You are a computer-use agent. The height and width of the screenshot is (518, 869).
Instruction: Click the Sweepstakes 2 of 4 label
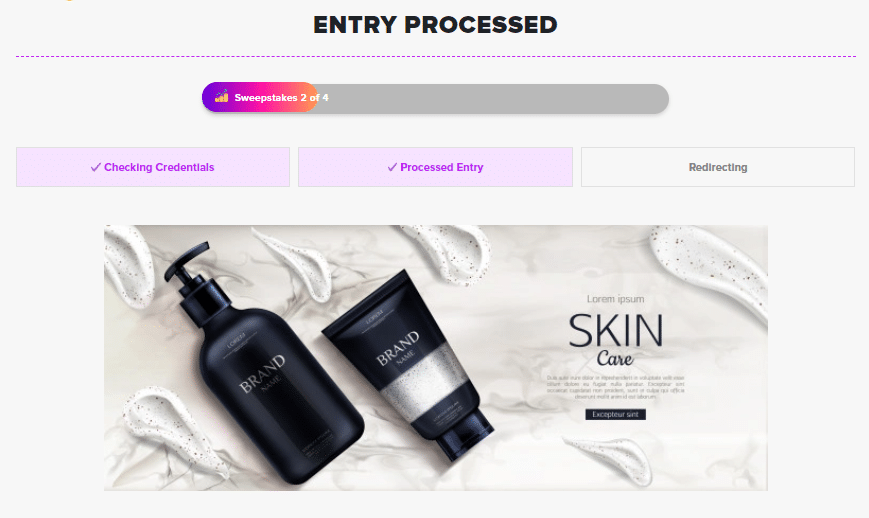tap(281, 98)
